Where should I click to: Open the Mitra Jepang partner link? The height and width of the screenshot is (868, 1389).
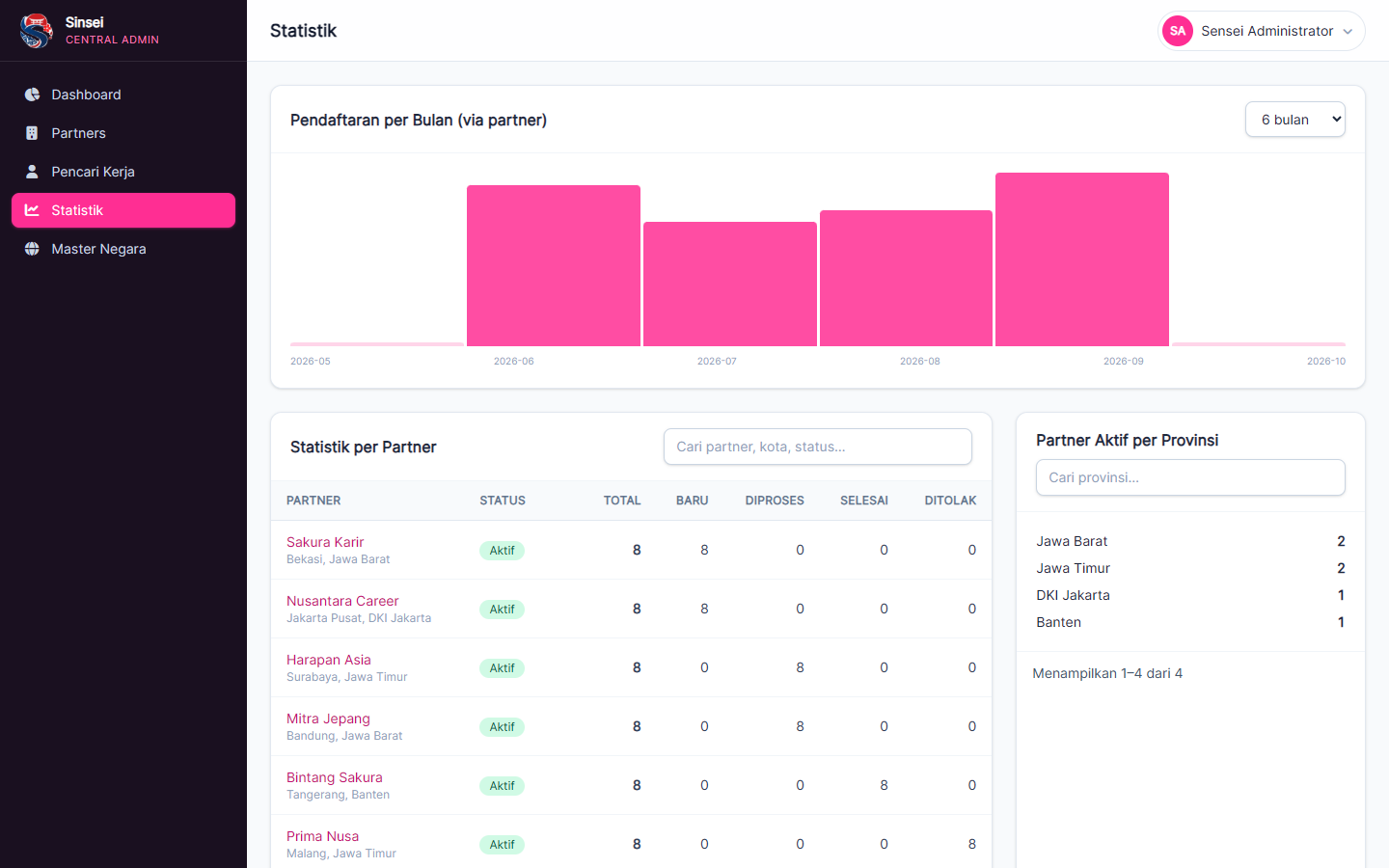tap(328, 719)
